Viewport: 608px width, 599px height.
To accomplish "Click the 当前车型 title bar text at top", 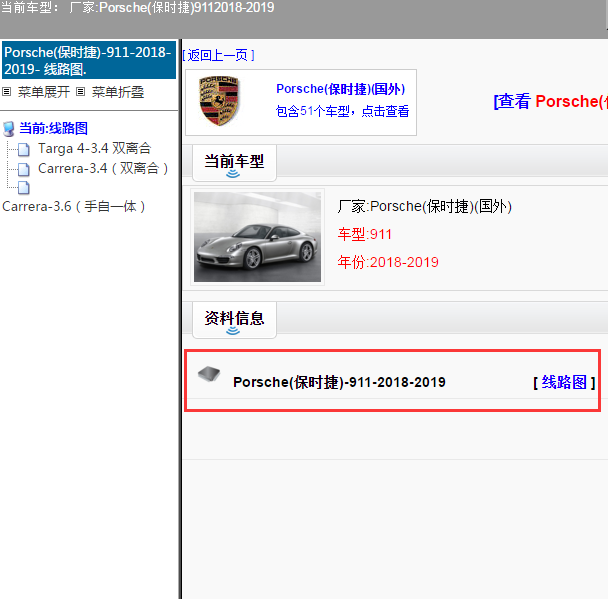I will 138,7.
